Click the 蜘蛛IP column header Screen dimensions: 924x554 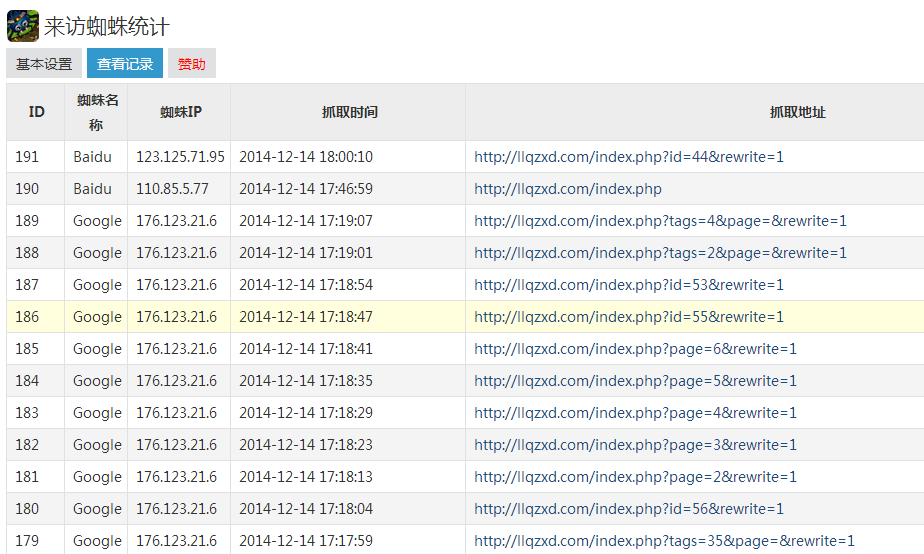click(x=180, y=112)
